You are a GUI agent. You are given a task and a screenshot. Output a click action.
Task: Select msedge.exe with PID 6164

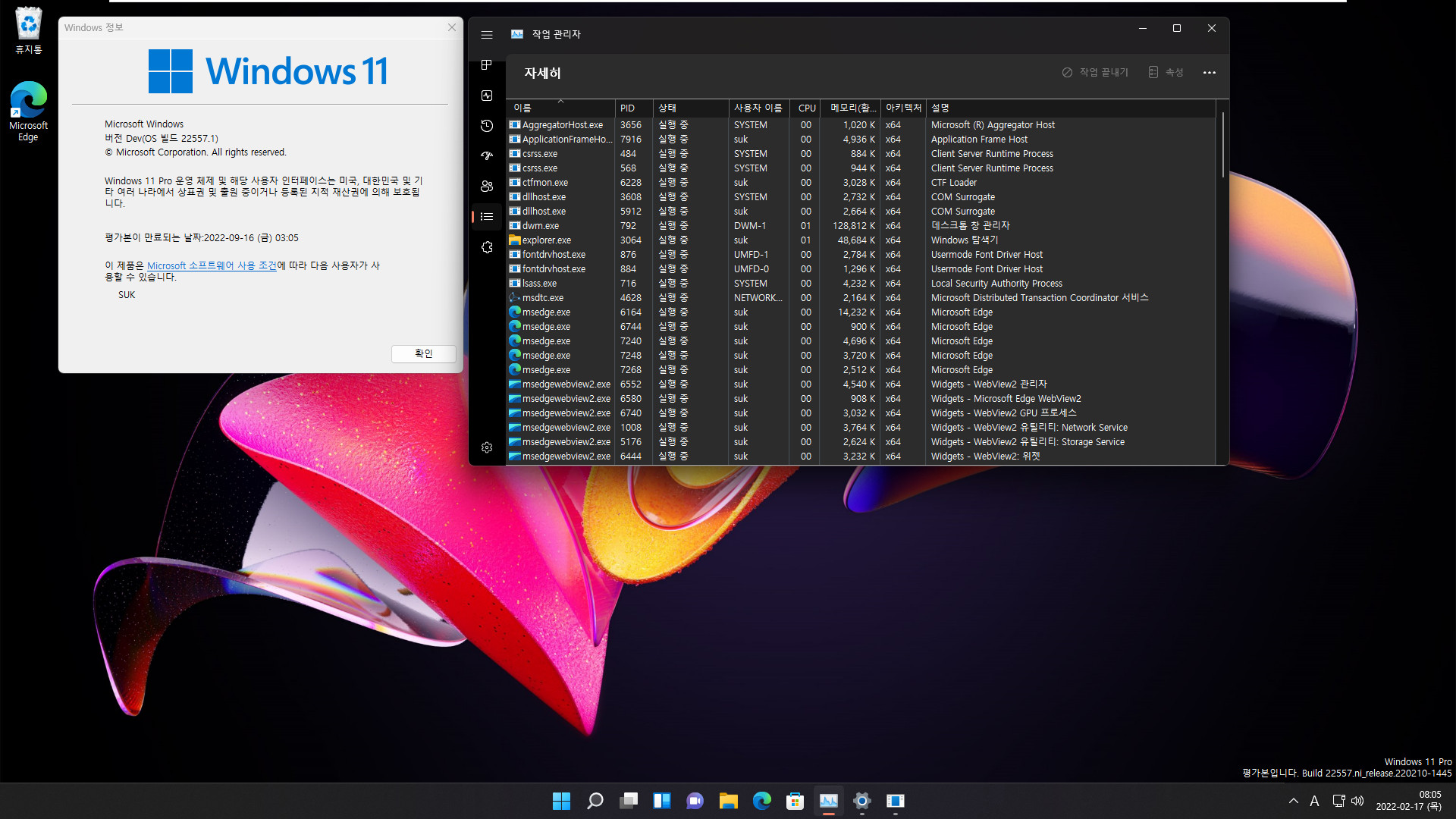coord(861,312)
